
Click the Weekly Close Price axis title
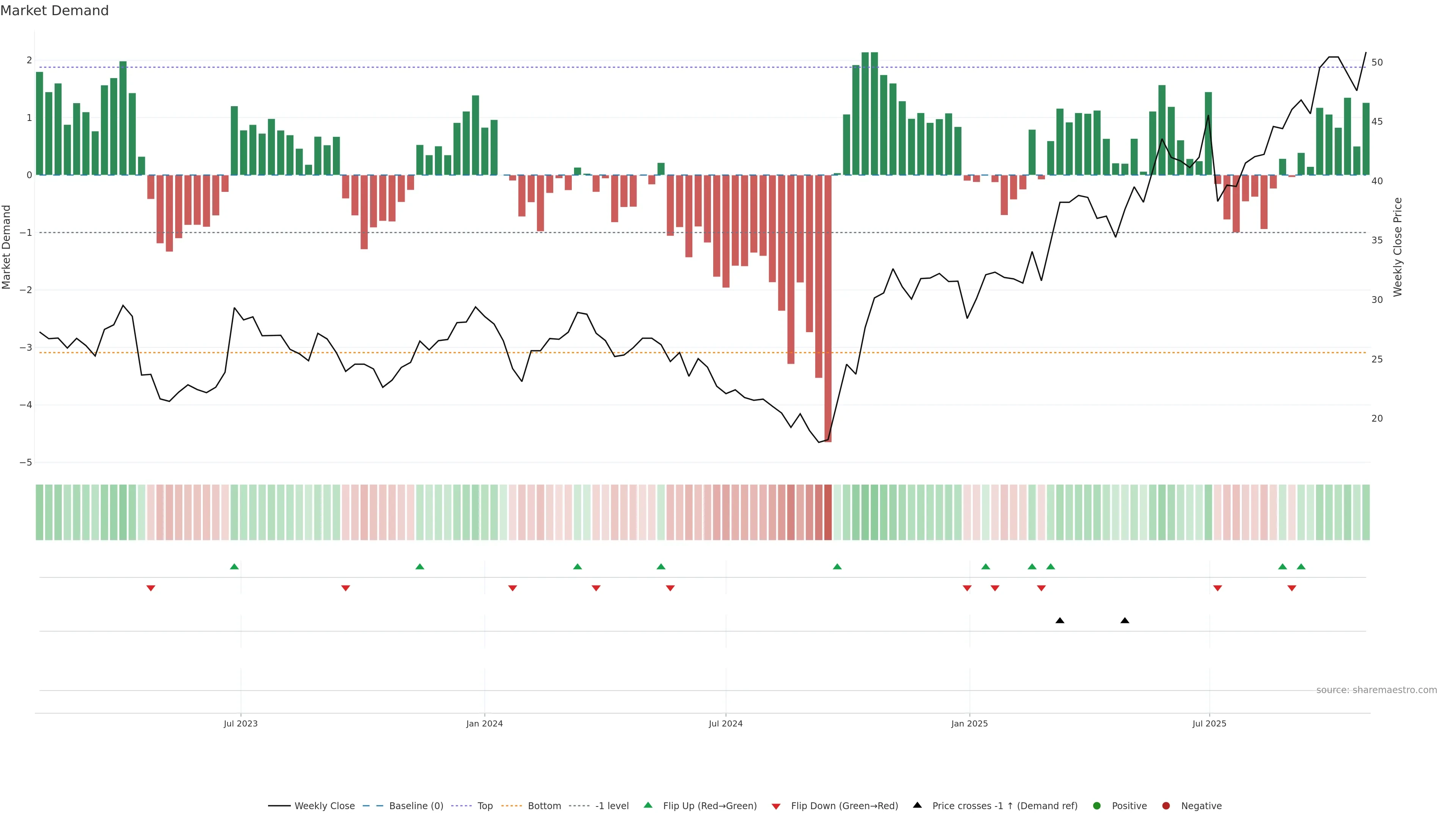(x=1398, y=247)
